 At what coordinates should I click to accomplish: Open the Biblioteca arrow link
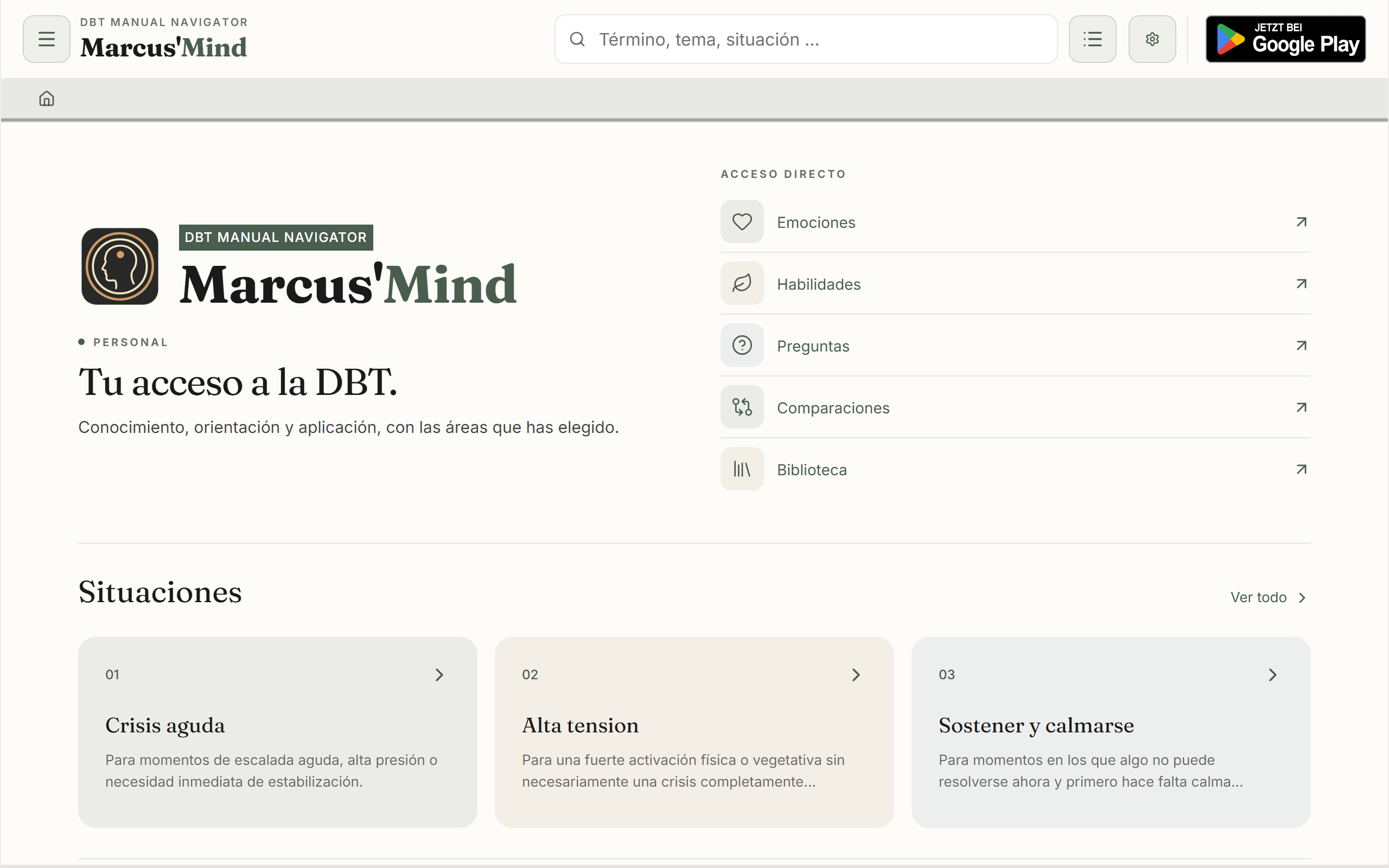click(1301, 470)
